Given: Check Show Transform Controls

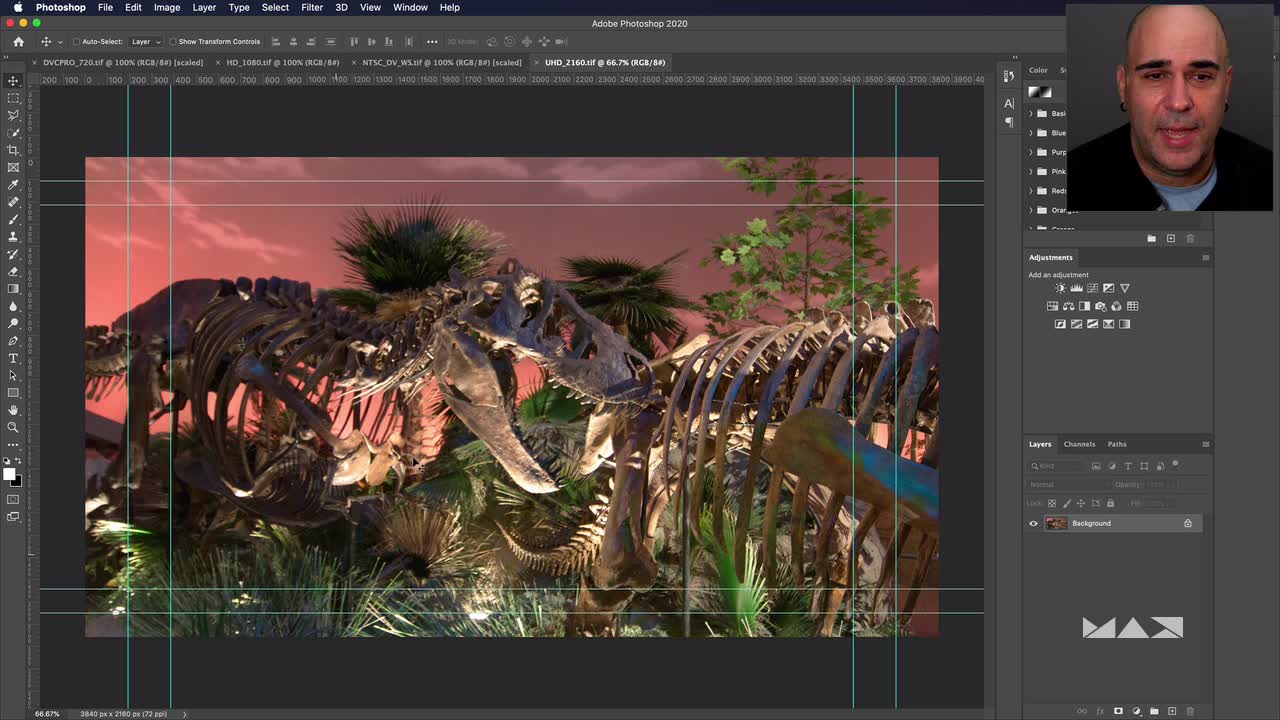Looking at the screenshot, I should point(172,42).
